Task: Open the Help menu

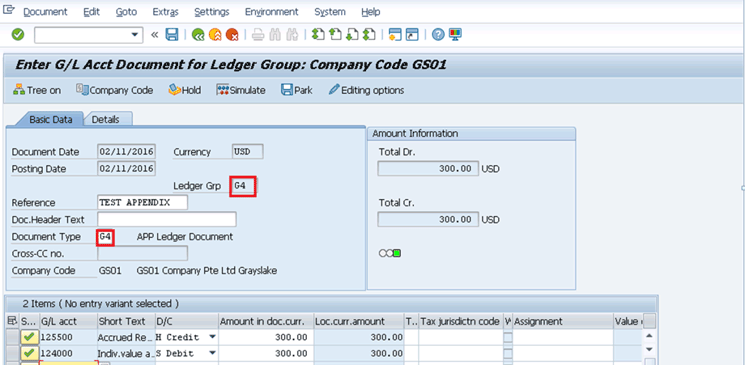Action: (x=371, y=12)
